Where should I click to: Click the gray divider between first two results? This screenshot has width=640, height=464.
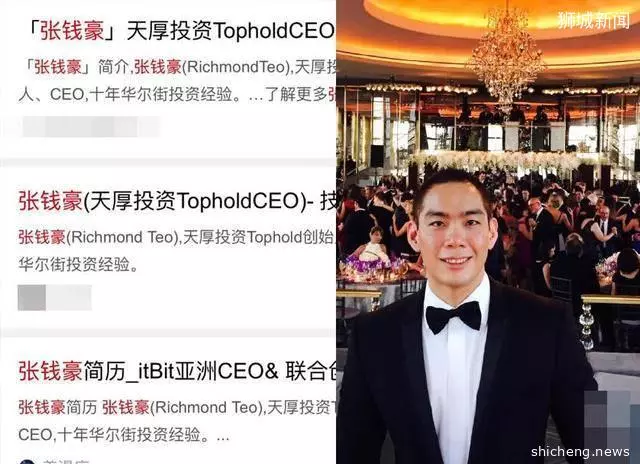pyautogui.click(x=168, y=162)
